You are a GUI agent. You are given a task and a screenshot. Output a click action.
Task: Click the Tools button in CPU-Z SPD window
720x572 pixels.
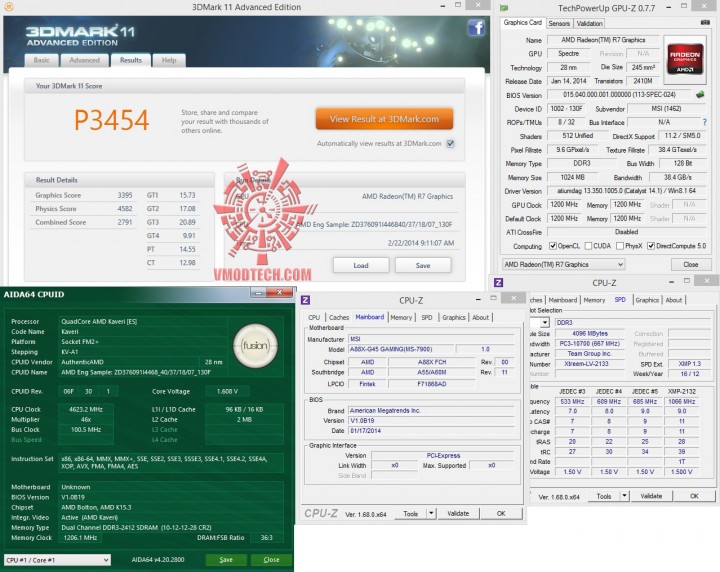pos(603,496)
